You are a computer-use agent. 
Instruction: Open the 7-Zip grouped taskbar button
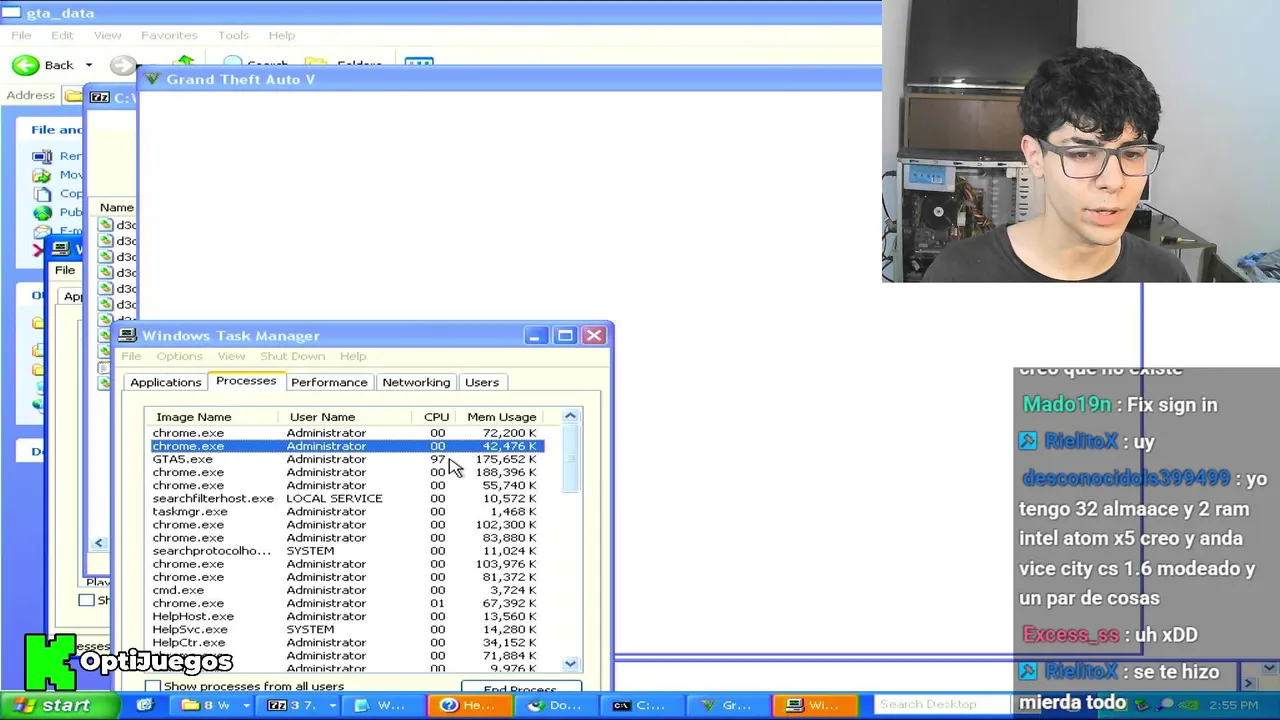click(301, 705)
